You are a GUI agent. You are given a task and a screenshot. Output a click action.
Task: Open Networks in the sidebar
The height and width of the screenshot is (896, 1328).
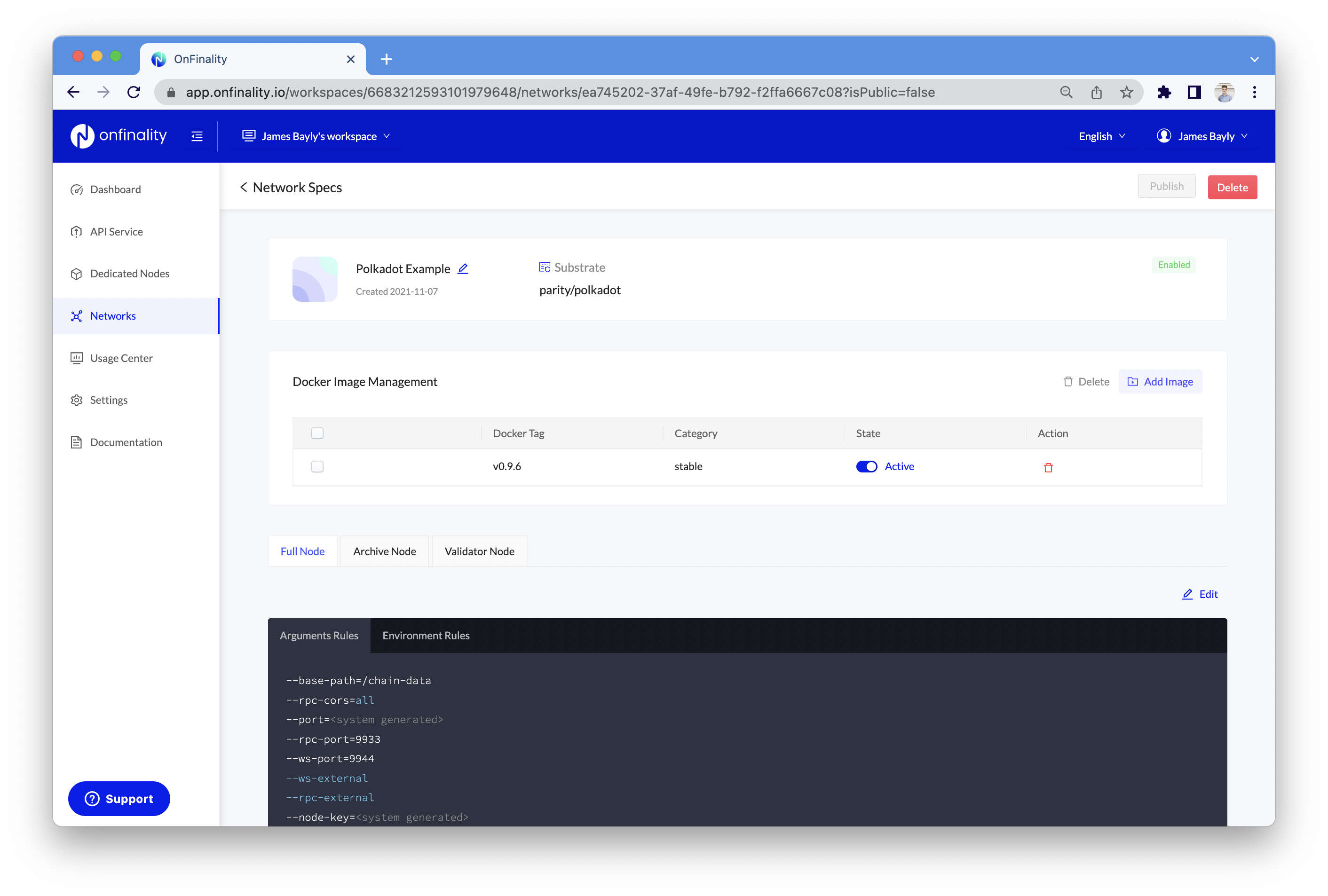click(113, 316)
